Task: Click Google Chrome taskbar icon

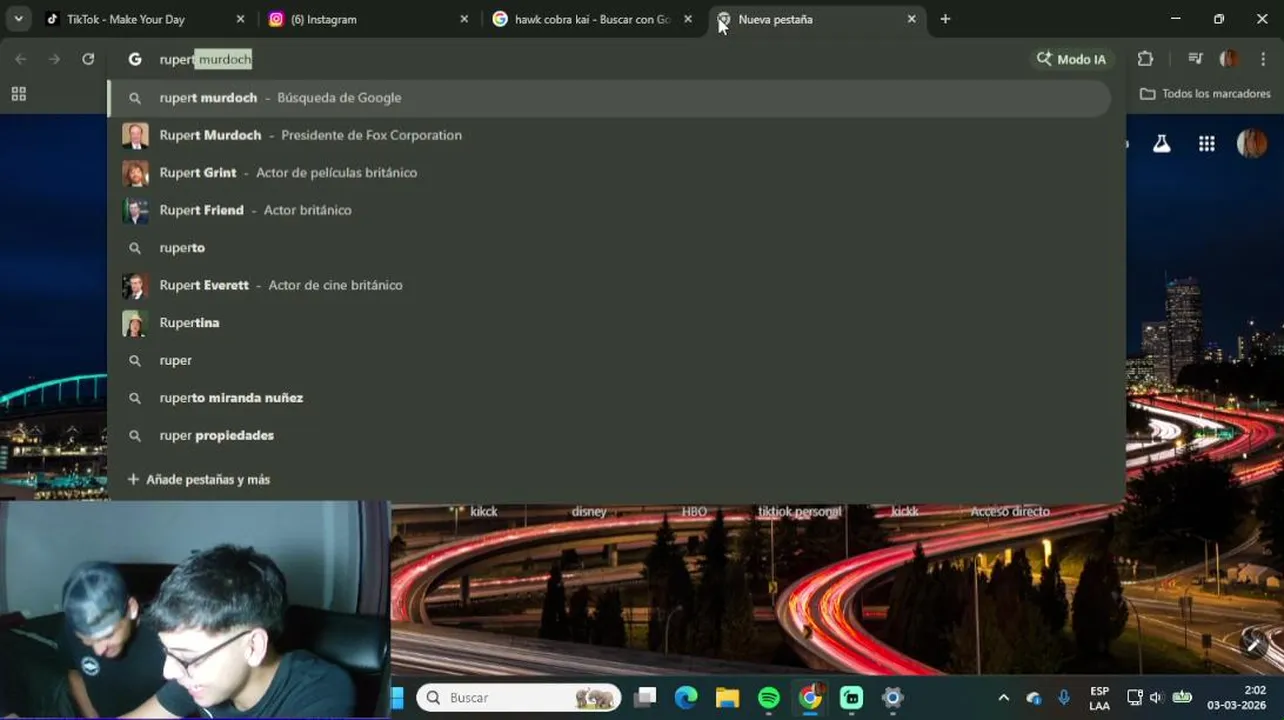Action: coord(810,697)
